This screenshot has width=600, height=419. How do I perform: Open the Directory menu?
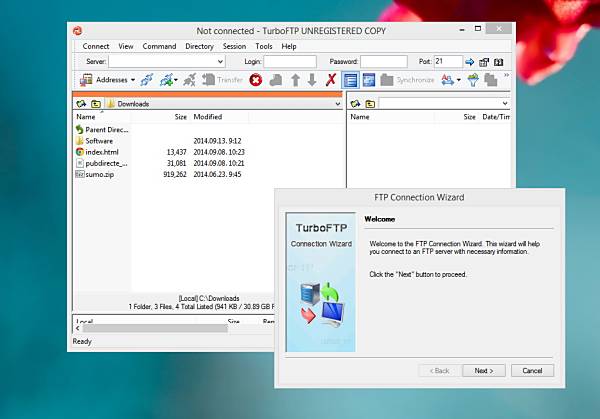(x=199, y=46)
